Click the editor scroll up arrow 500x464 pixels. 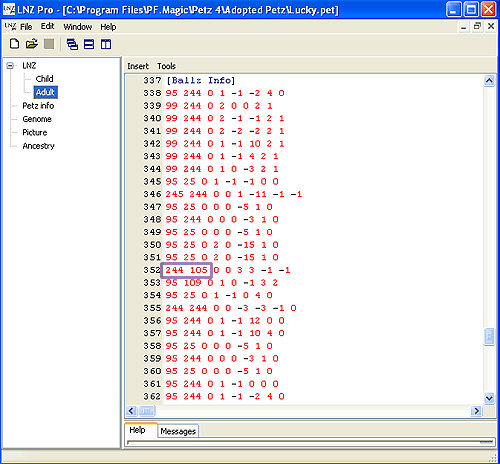(x=489, y=80)
